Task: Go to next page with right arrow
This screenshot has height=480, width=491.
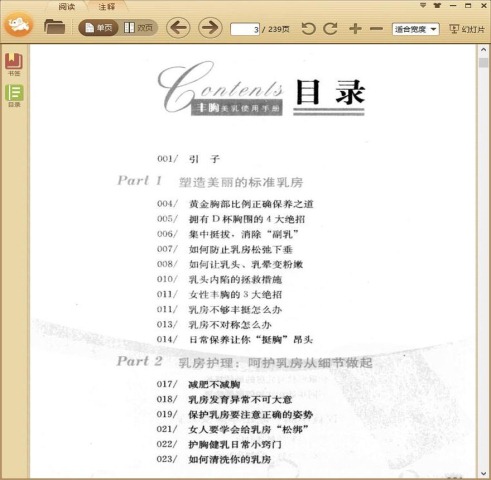Action: point(210,28)
